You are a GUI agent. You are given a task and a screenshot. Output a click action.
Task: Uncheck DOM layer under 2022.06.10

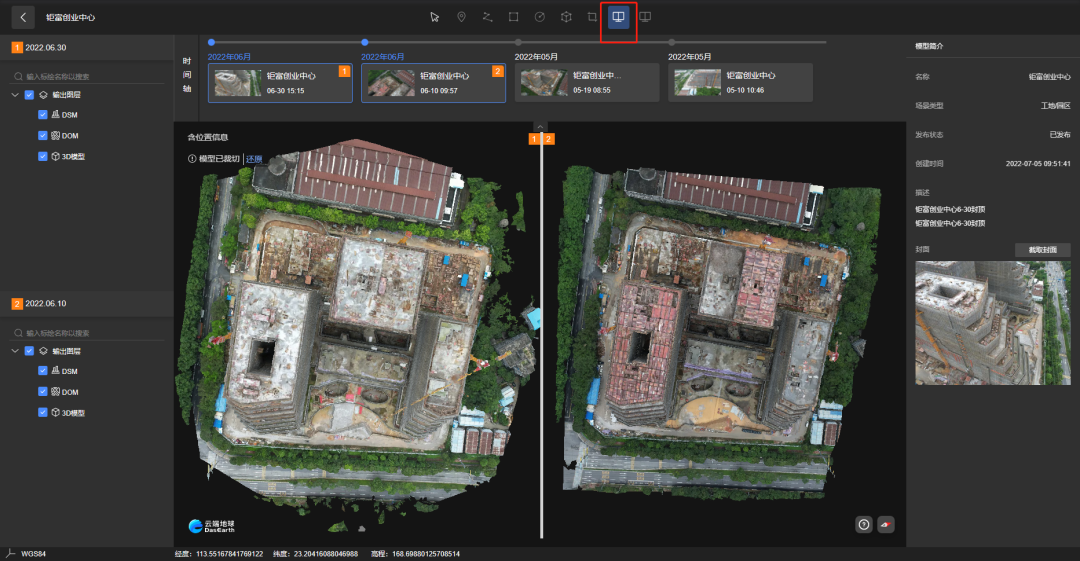(x=43, y=391)
